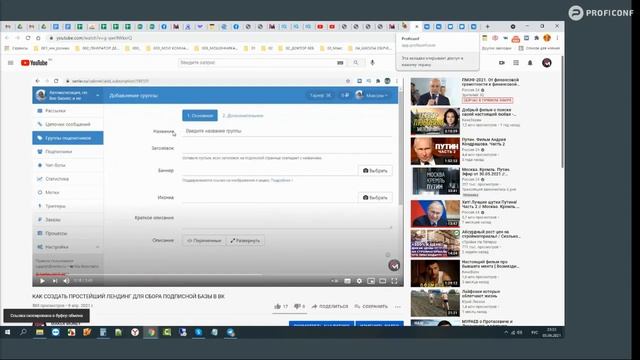Viewport: 640px width, 360px height.
Task: Open the Yandex browser taskbar icon
Action: click(x=135, y=332)
